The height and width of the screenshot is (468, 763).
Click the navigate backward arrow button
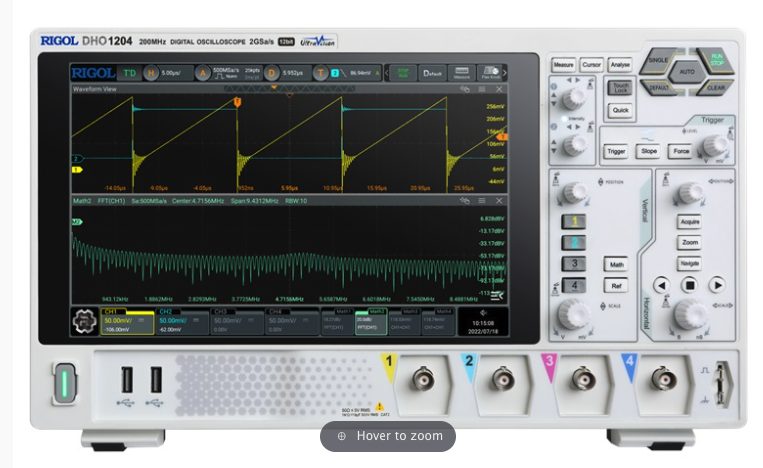point(661,285)
